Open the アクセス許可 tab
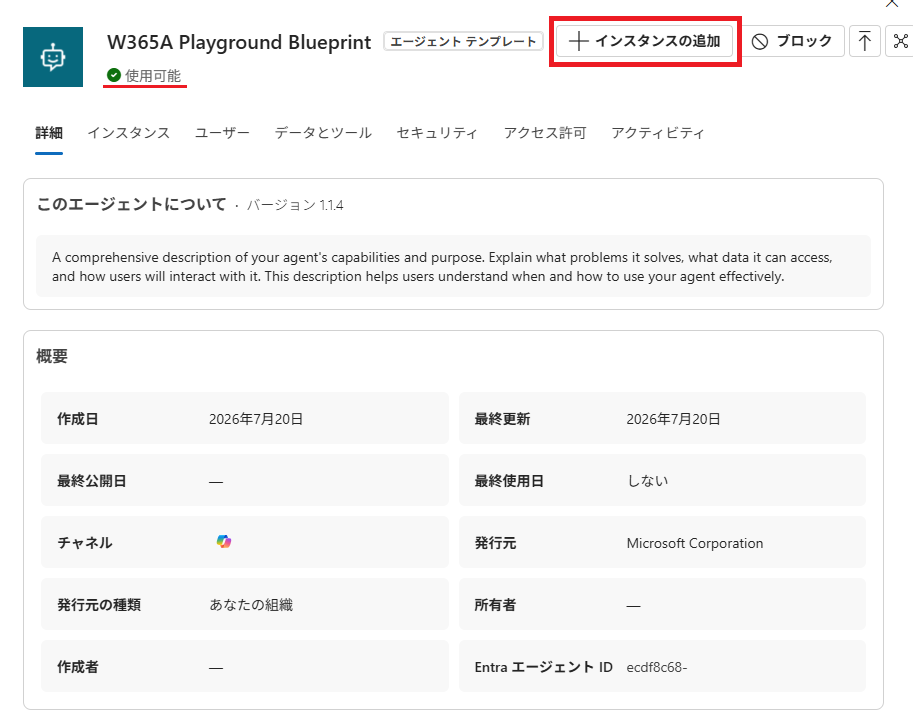The height and width of the screenshot is (712, 913). pos(545,133)
